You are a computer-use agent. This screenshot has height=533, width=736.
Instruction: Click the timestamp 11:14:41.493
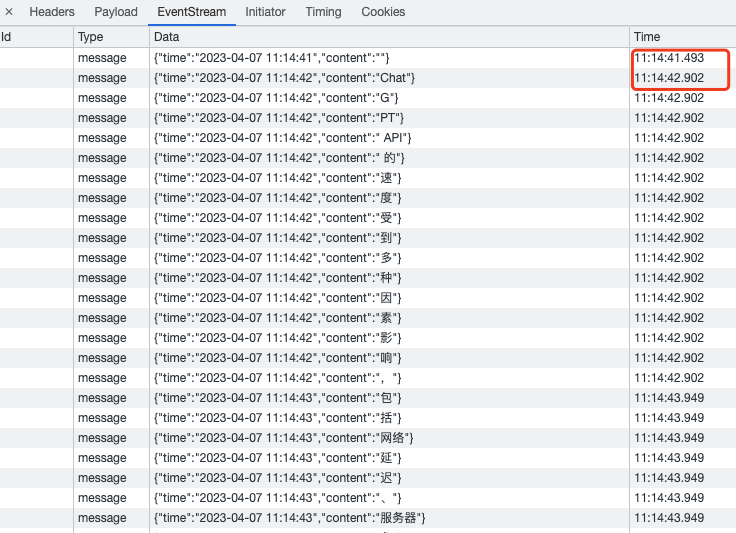669,58
